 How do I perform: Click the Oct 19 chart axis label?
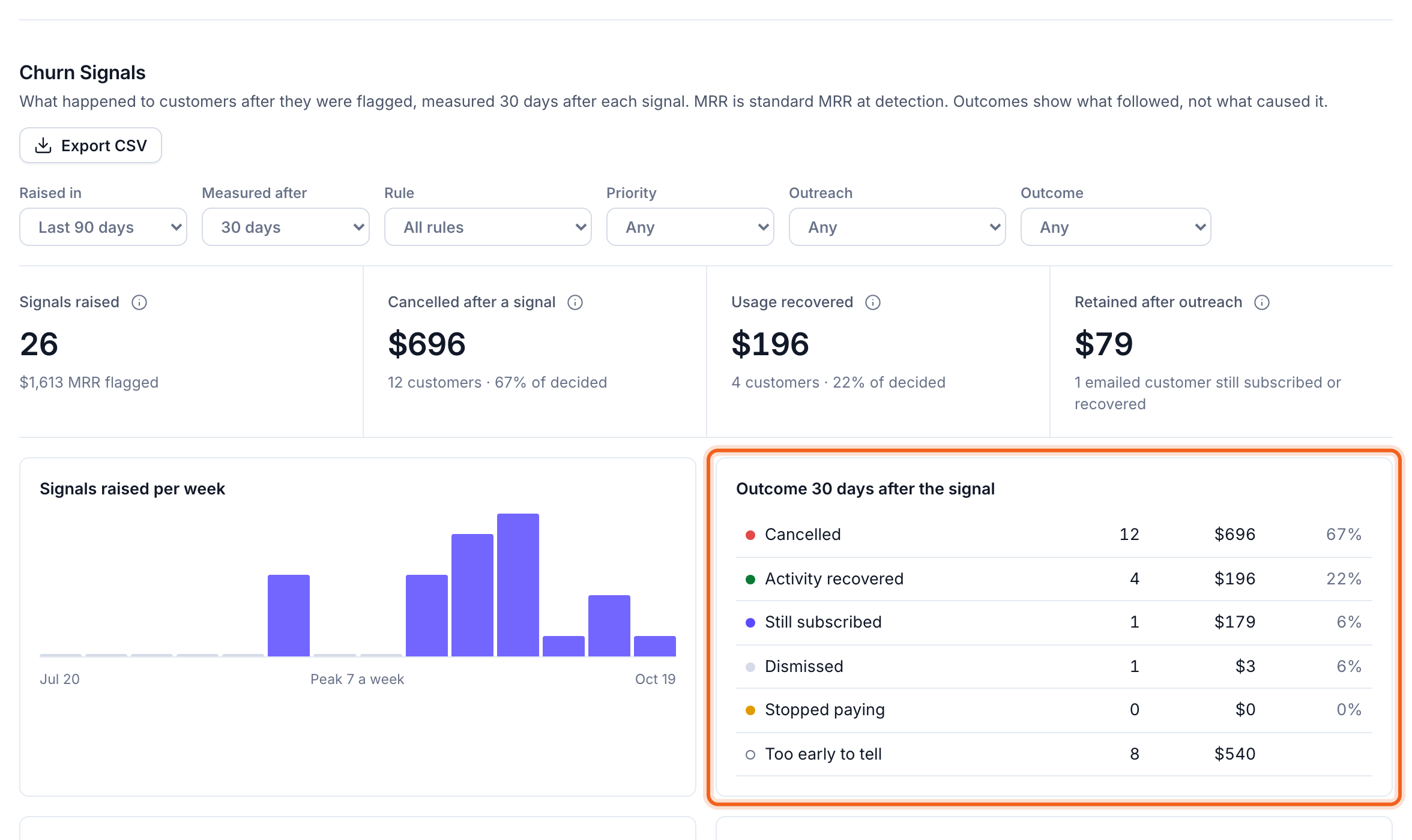tap(656, 679)
